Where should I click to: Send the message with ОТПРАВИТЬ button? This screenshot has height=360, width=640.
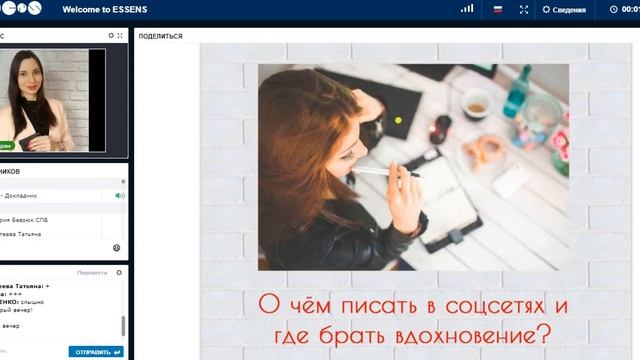(96, 352)
